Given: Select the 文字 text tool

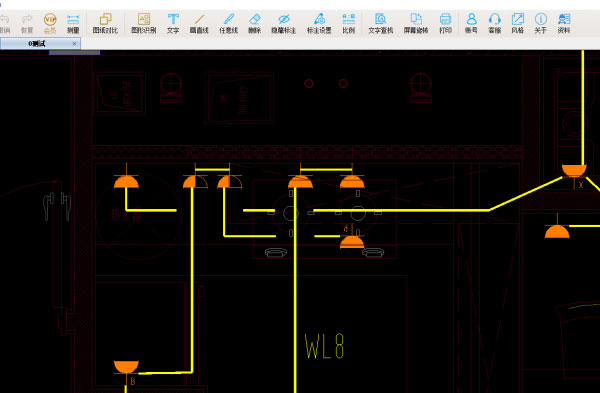Looking at the screenshot, I should point(173,23).
